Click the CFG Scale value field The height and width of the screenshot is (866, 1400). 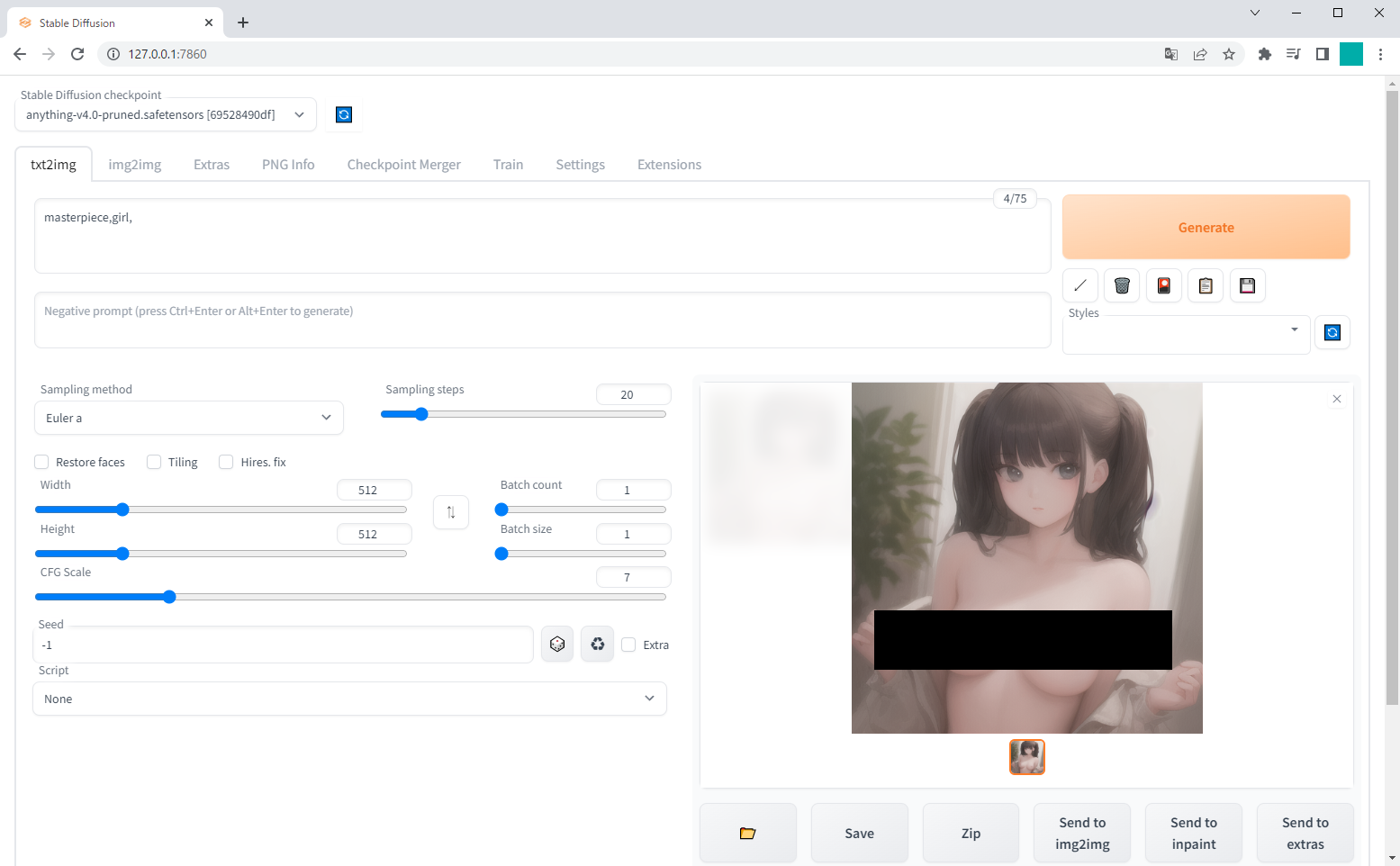pos(634,577)
